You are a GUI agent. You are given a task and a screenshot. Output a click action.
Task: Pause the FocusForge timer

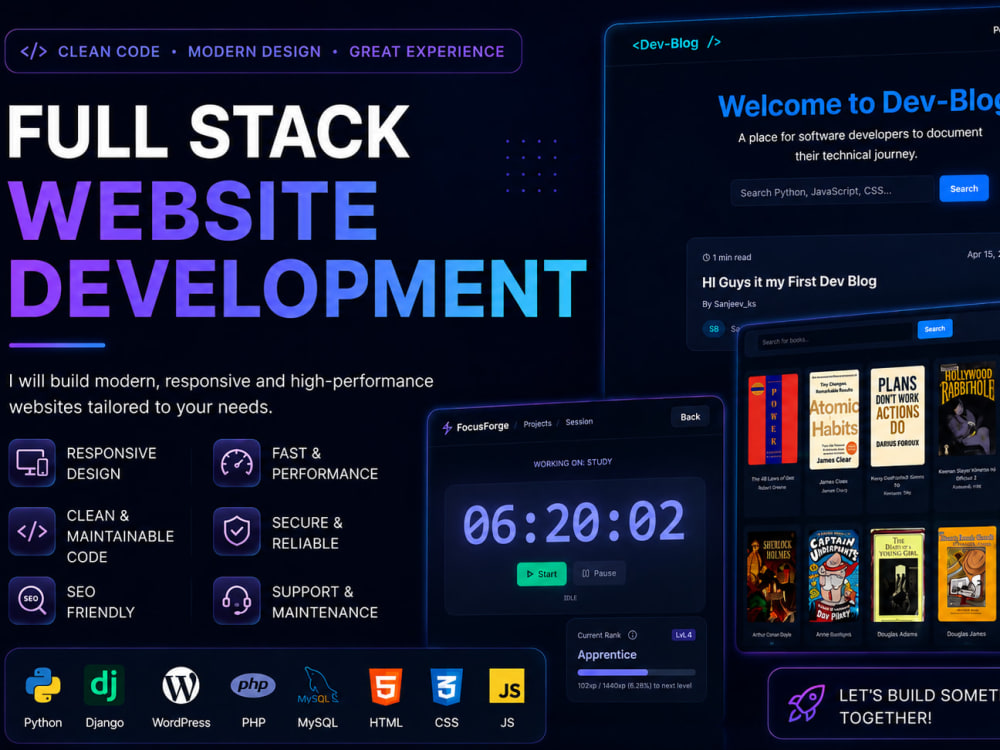tap(599, 573)
